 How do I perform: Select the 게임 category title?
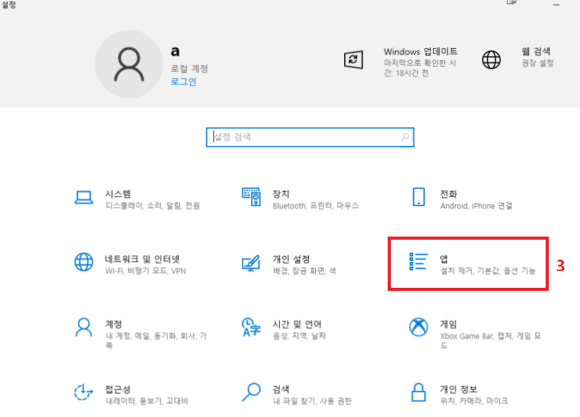[x=448, y=324]
